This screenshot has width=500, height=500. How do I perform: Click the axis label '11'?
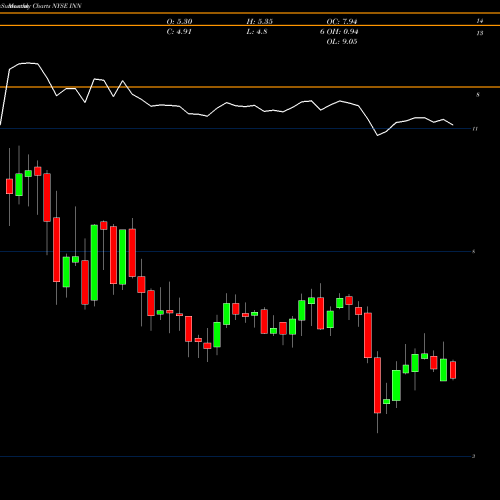coord(475,129)
